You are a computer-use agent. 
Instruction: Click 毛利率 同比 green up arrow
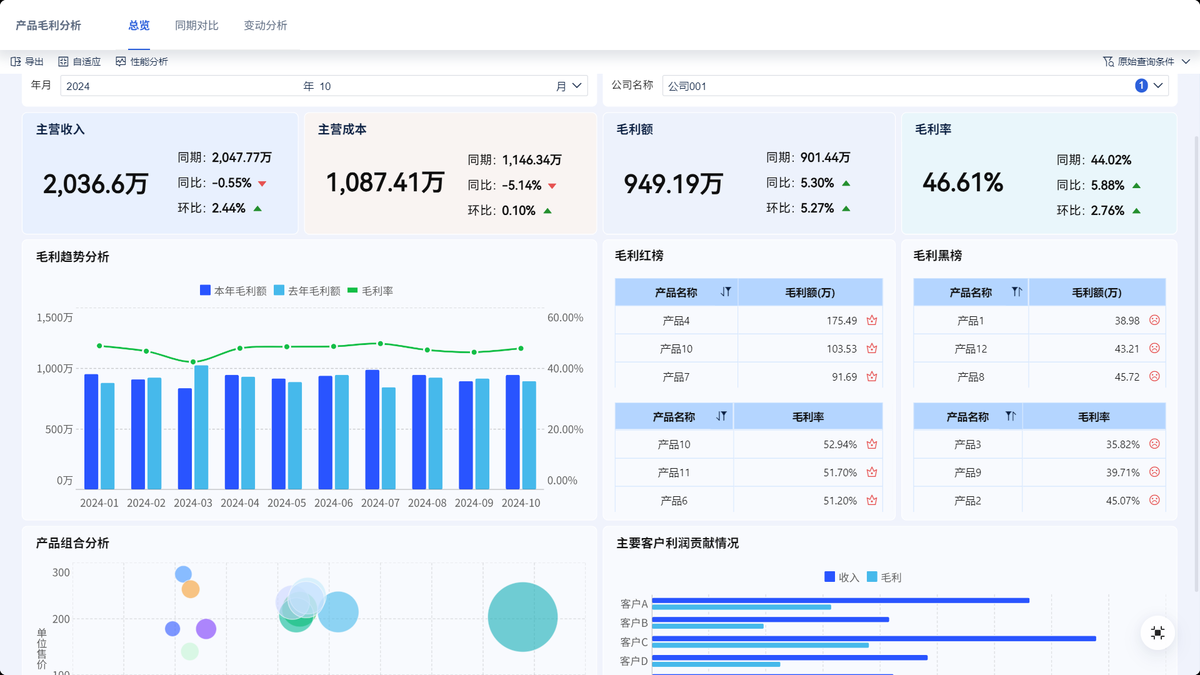pyautogui.click(x=1137, y=185)
